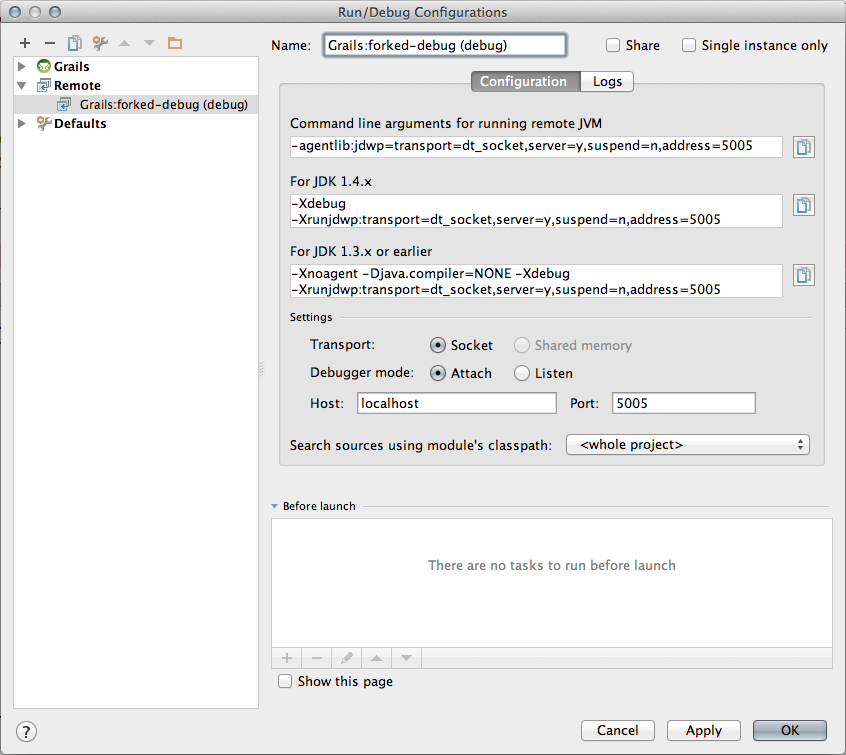Copy the JDK 1.3.x or earlier arguments
This screenshot has height=755, width=846.
click(x=803, y=275)
